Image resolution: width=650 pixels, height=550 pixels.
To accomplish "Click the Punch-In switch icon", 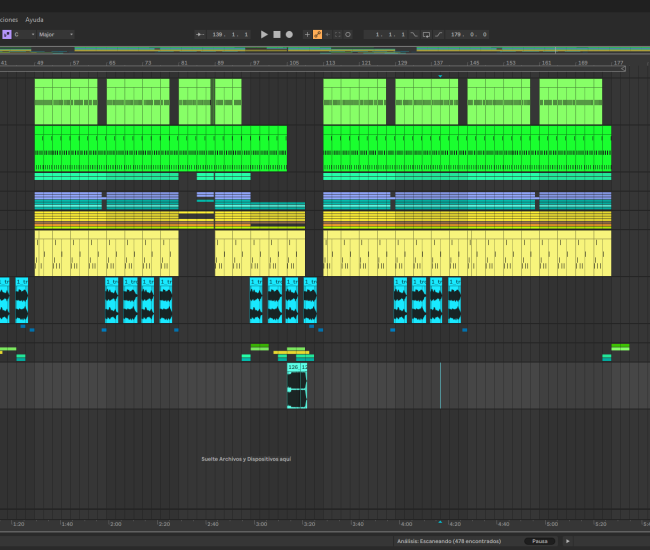I will click(413, 34).
